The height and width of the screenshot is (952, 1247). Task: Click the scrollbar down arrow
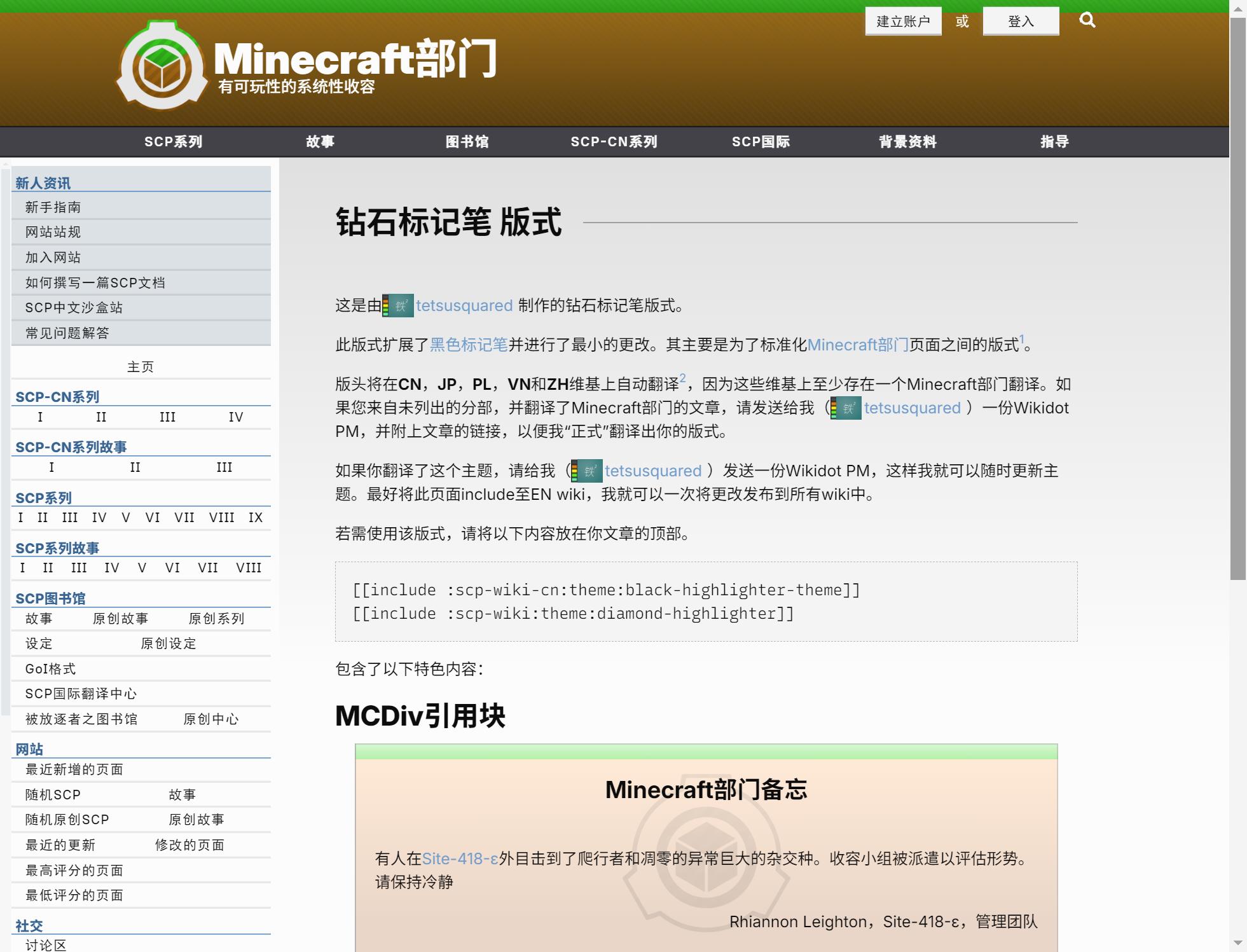(1237, 943)
